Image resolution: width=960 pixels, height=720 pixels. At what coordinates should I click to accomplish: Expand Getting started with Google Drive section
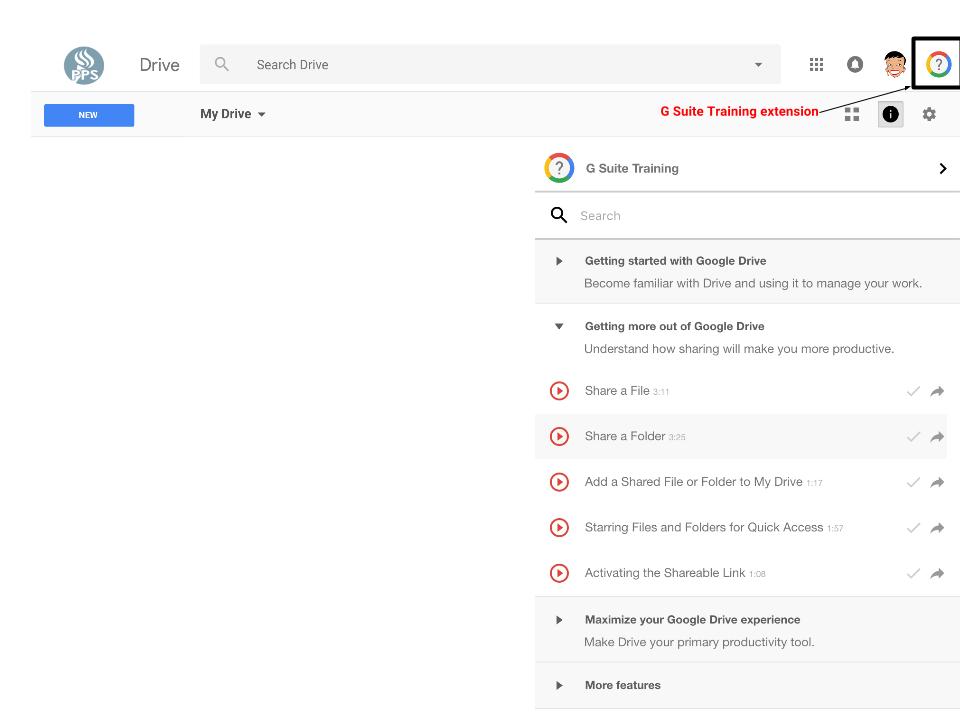pos(559,261)
